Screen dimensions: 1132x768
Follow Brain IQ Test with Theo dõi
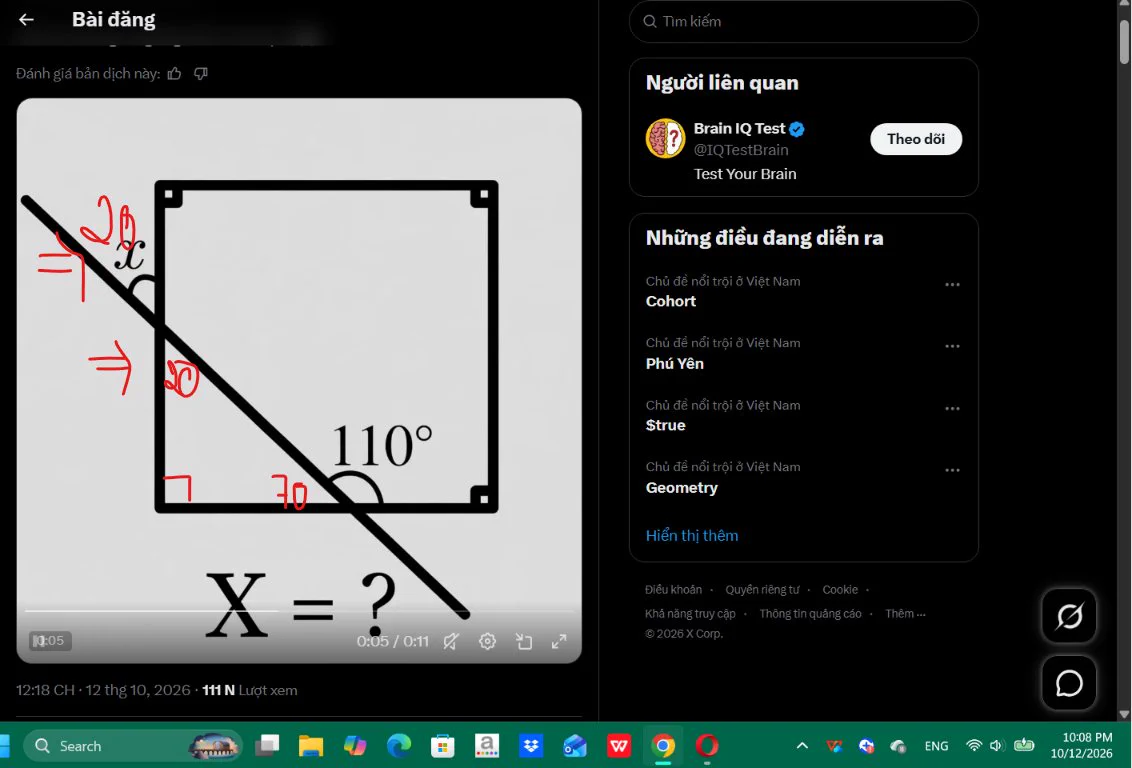coord(915,139)
